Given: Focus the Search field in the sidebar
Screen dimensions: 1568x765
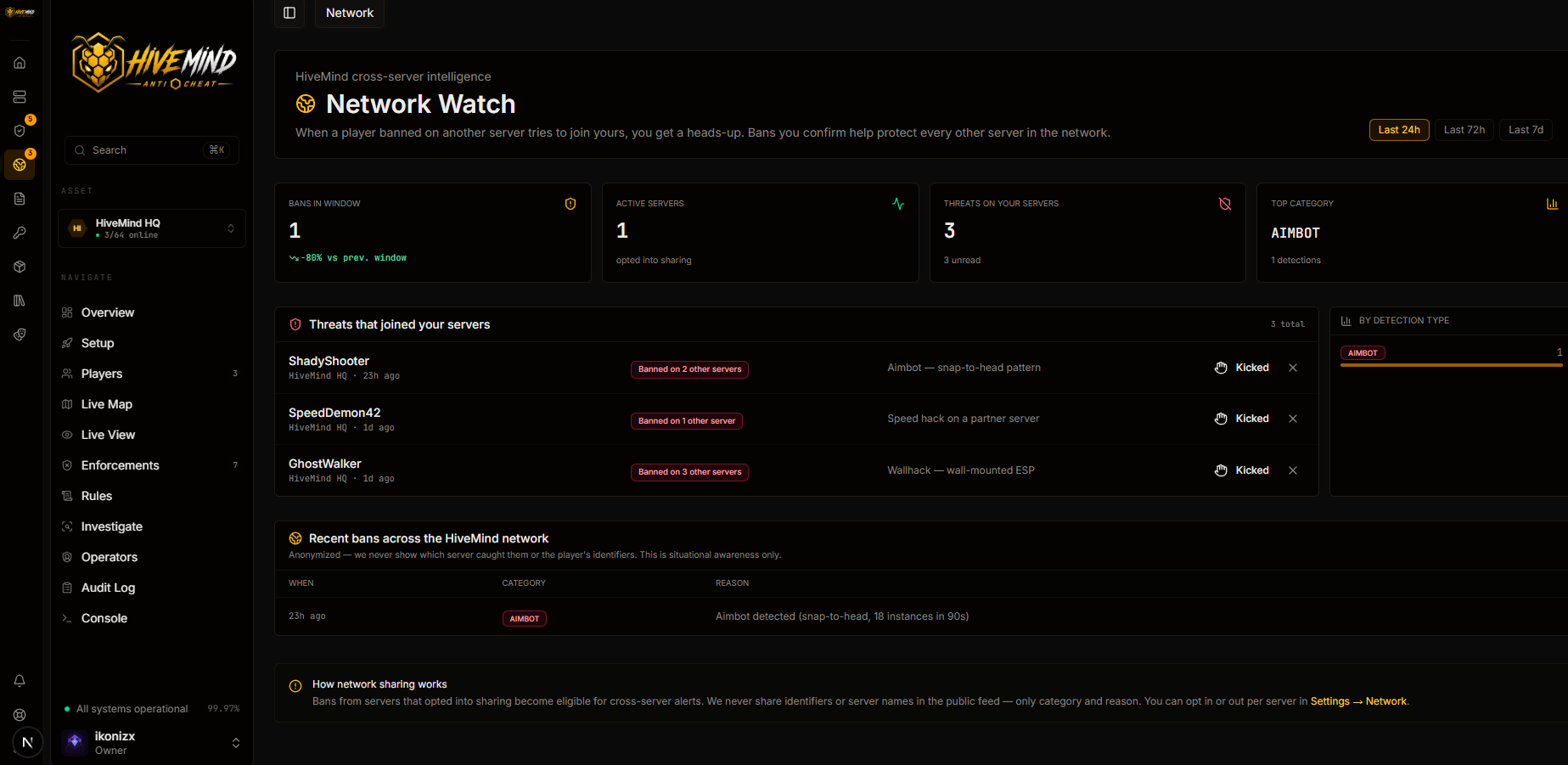Looking at the screenshot, I should [152, 150].
